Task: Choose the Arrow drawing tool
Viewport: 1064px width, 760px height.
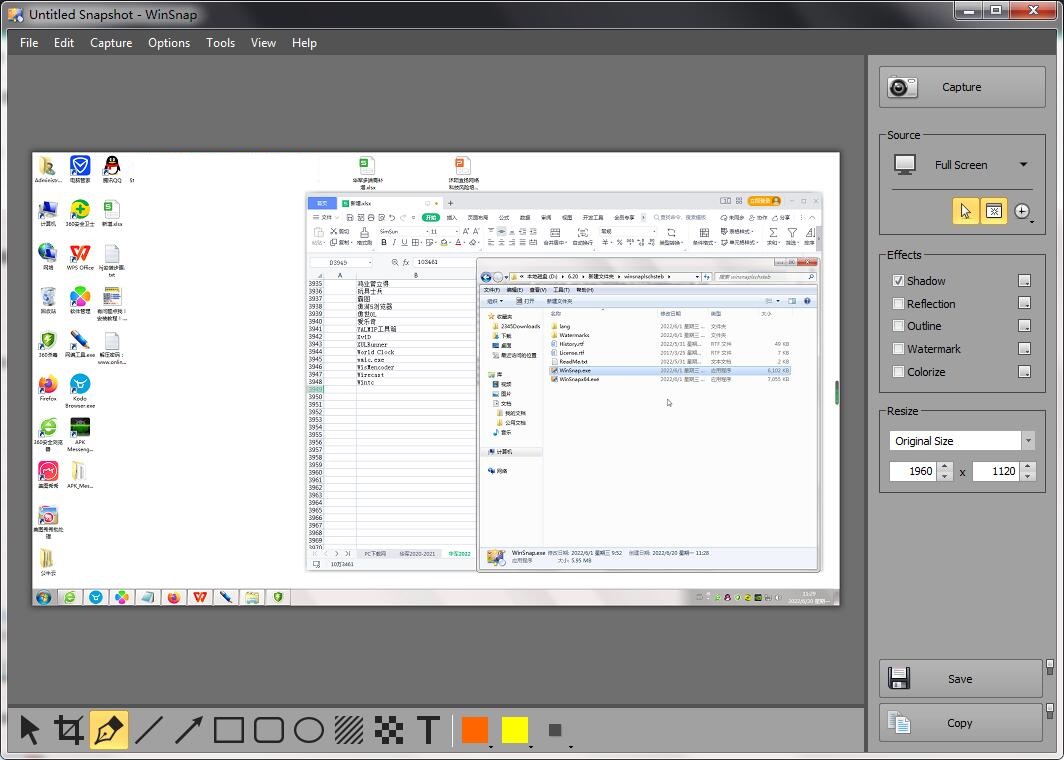Action: tap(188, 730)
